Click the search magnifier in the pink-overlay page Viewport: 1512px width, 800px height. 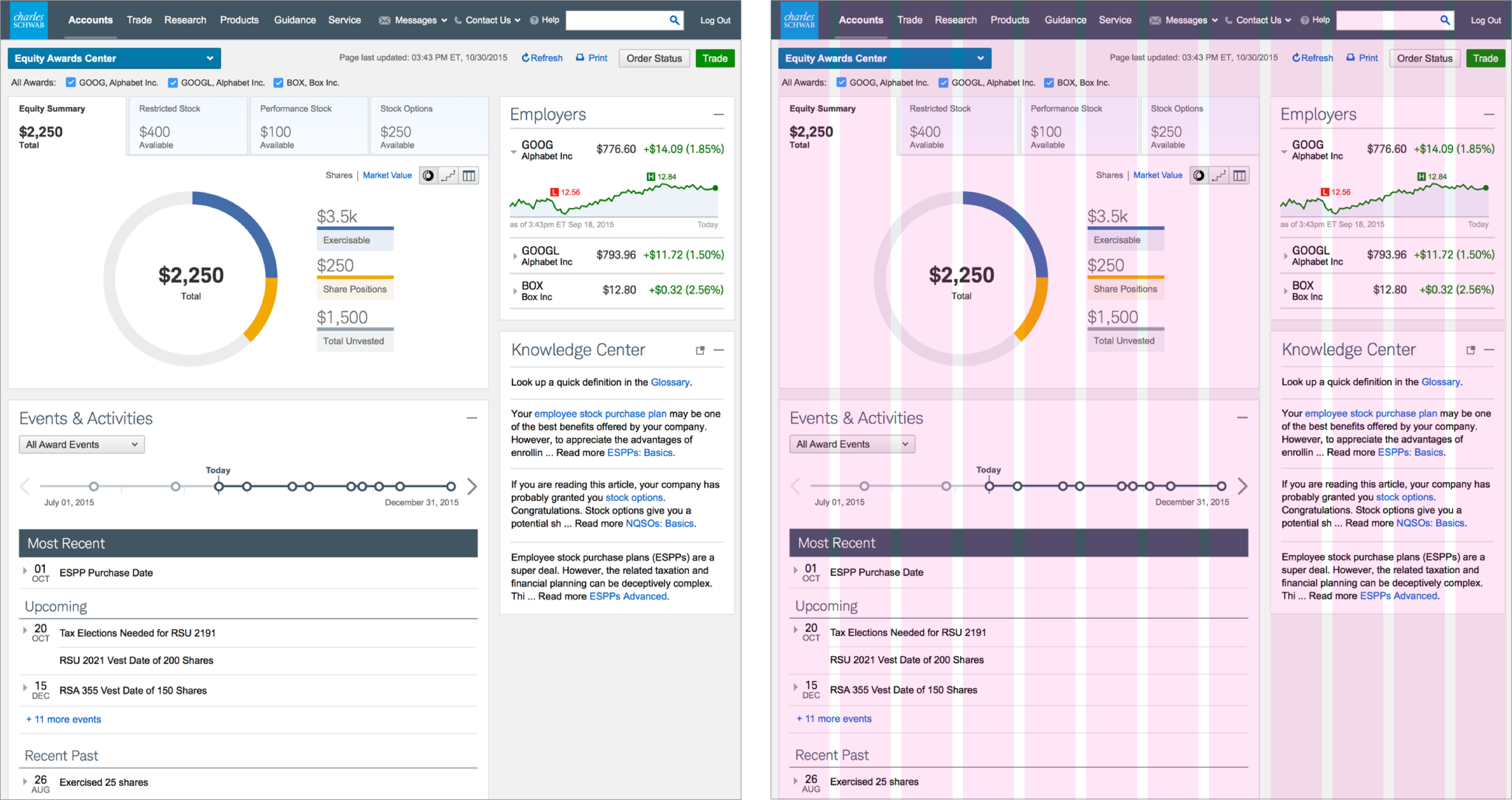pyautogui.click(x=1445, y=20)
